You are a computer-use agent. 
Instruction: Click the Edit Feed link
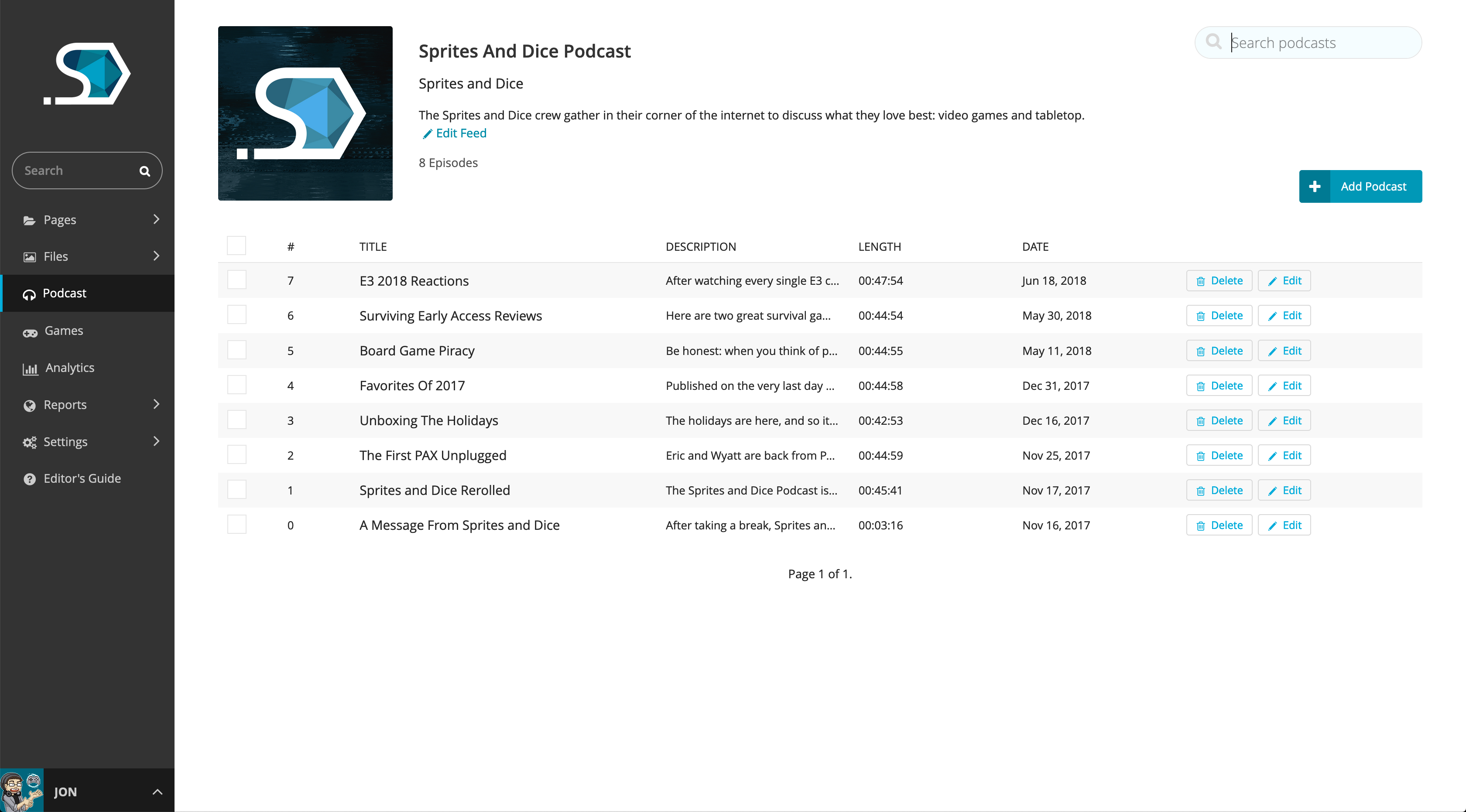point(460,133)
